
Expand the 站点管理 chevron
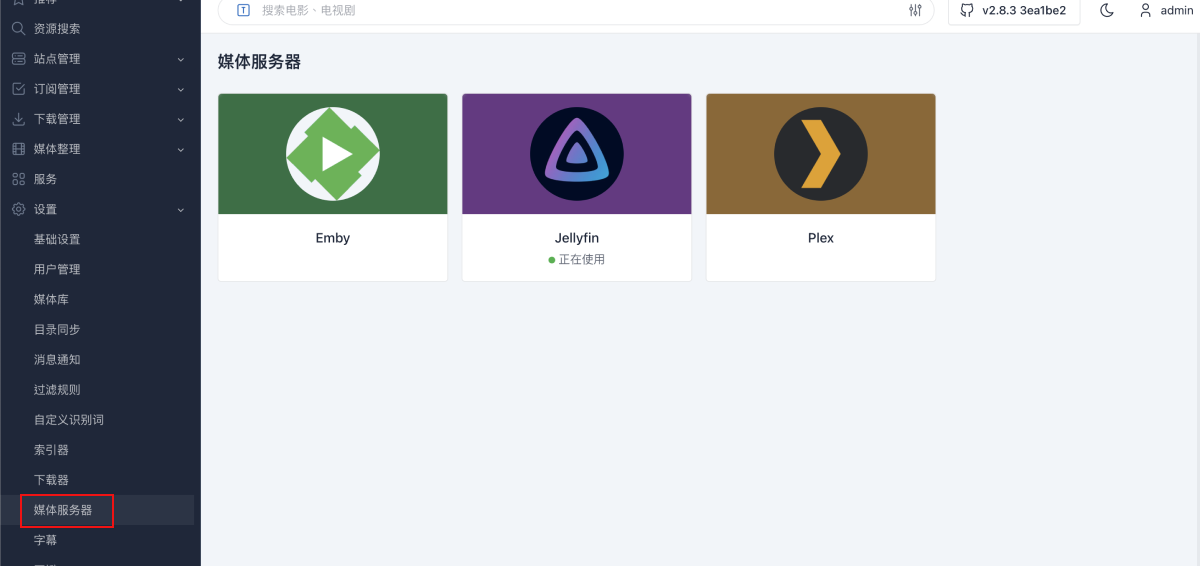[x=181, y=59]
